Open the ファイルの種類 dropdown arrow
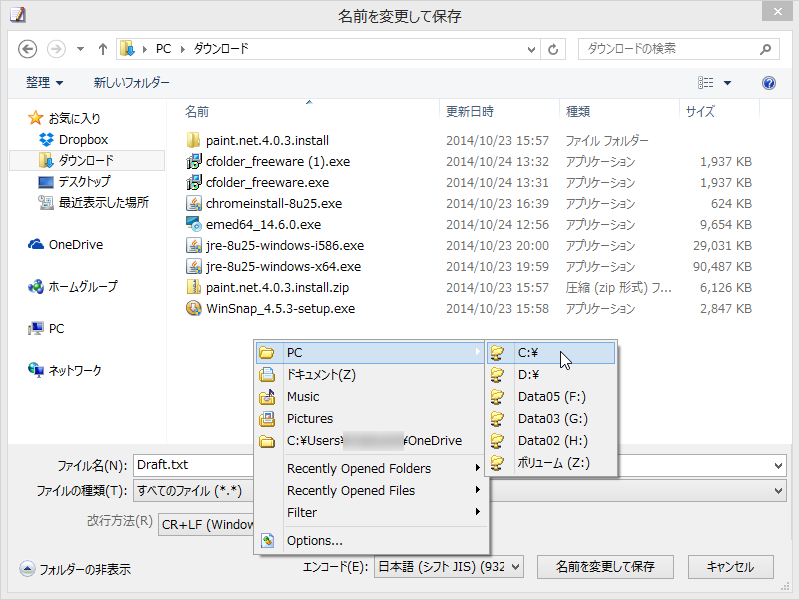The height and width of the screenshot is (600, 800). (x=778, y=491)
